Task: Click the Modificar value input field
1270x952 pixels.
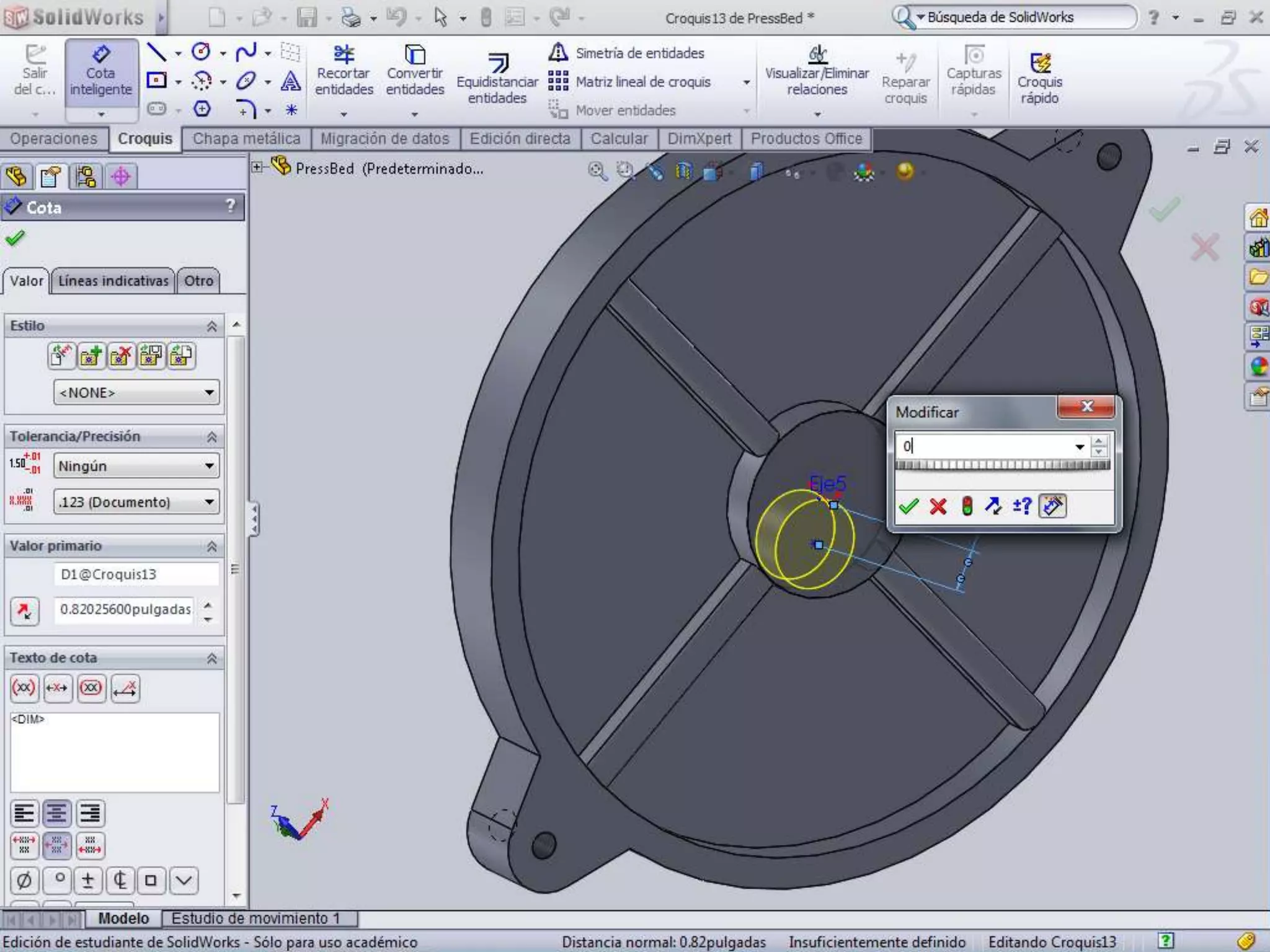Action: pos(986,446)
